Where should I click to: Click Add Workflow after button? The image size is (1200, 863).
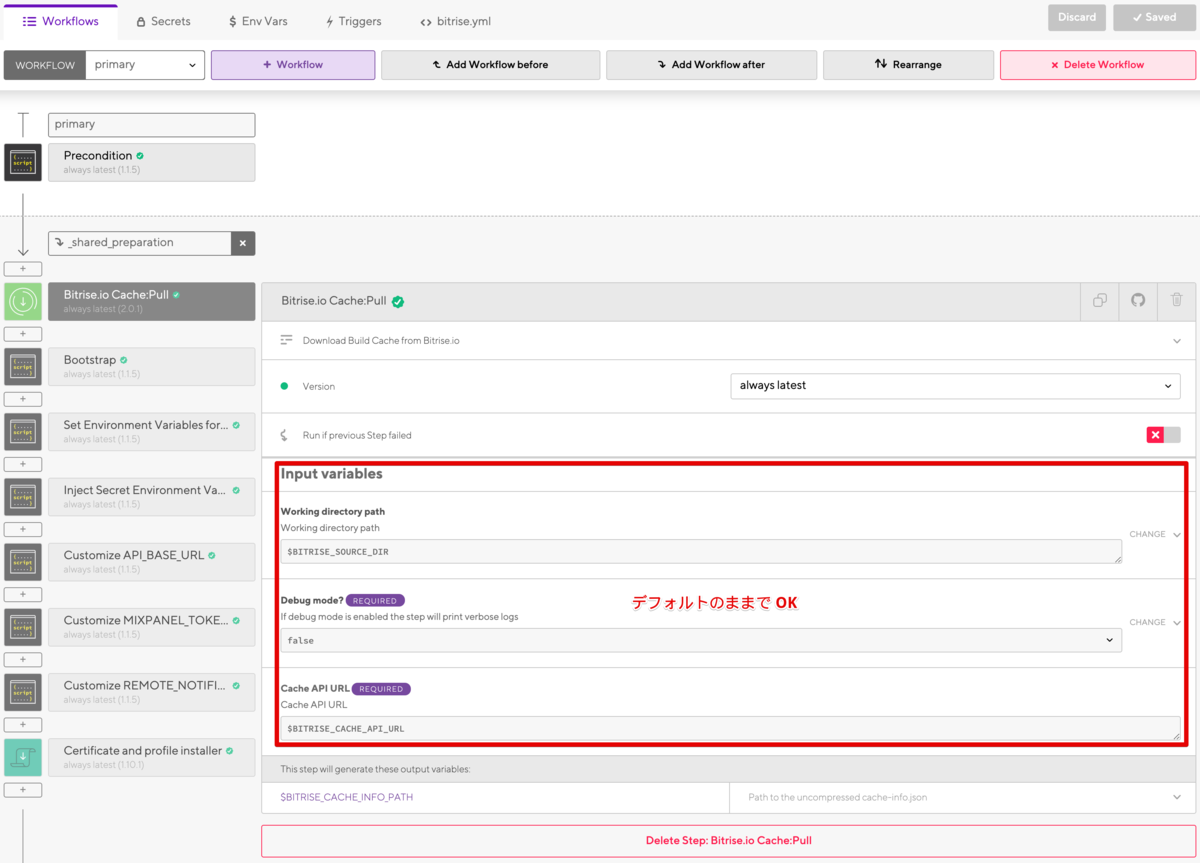[x=710, y=65]
